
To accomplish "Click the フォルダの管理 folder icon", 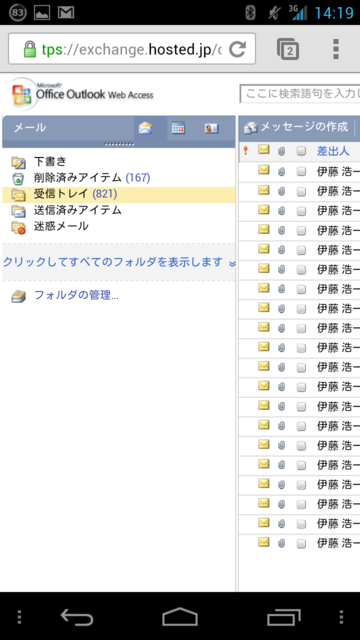I will 18,296.
